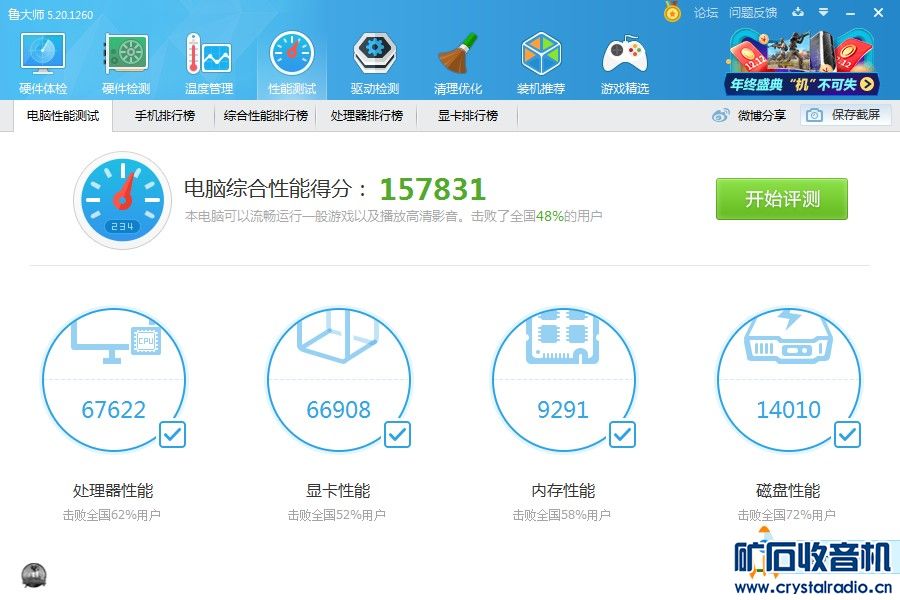Click the 年终盛典 promotional banner
This screenshot has width=900, height=600.
[802, 63]
